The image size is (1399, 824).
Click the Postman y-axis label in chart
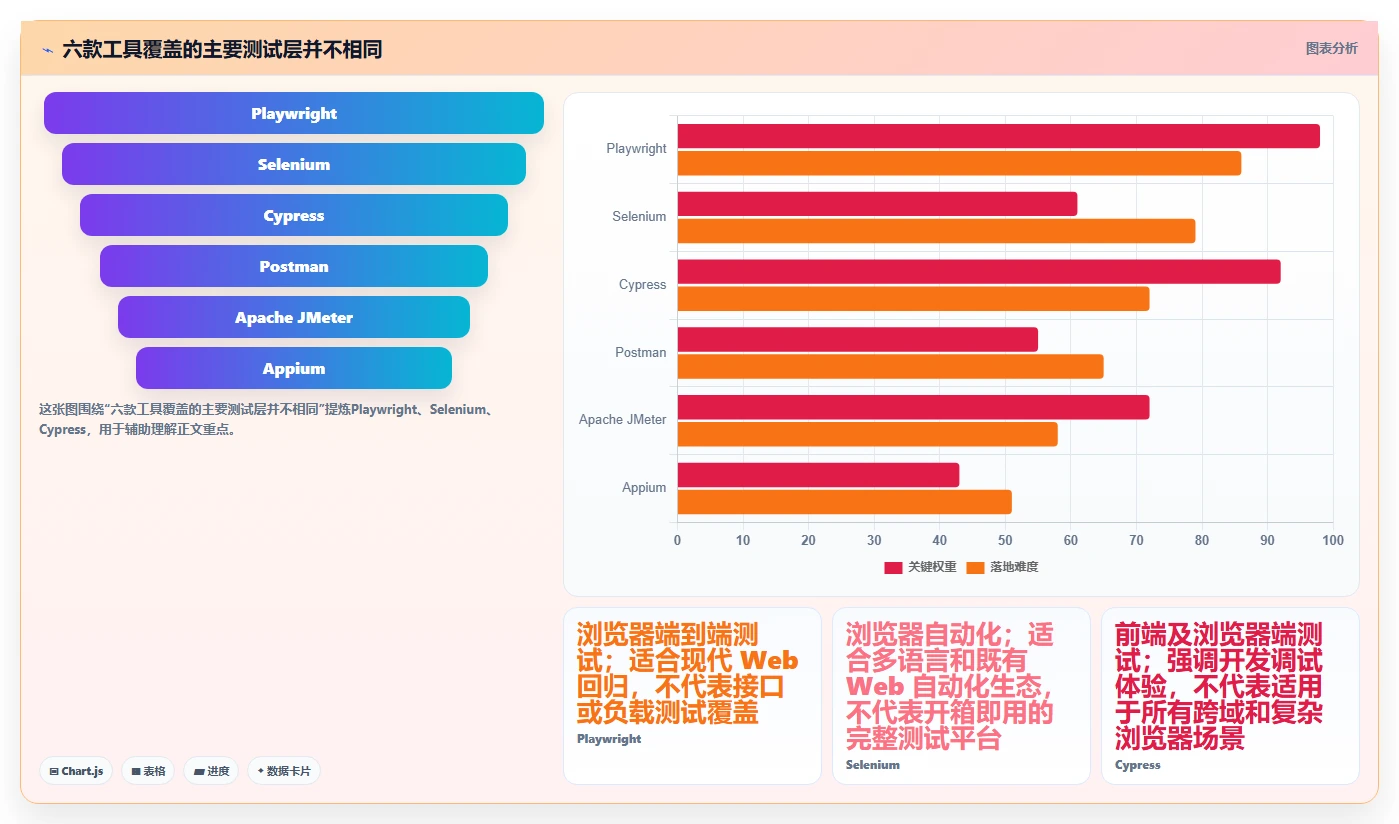tap(640, 352)
